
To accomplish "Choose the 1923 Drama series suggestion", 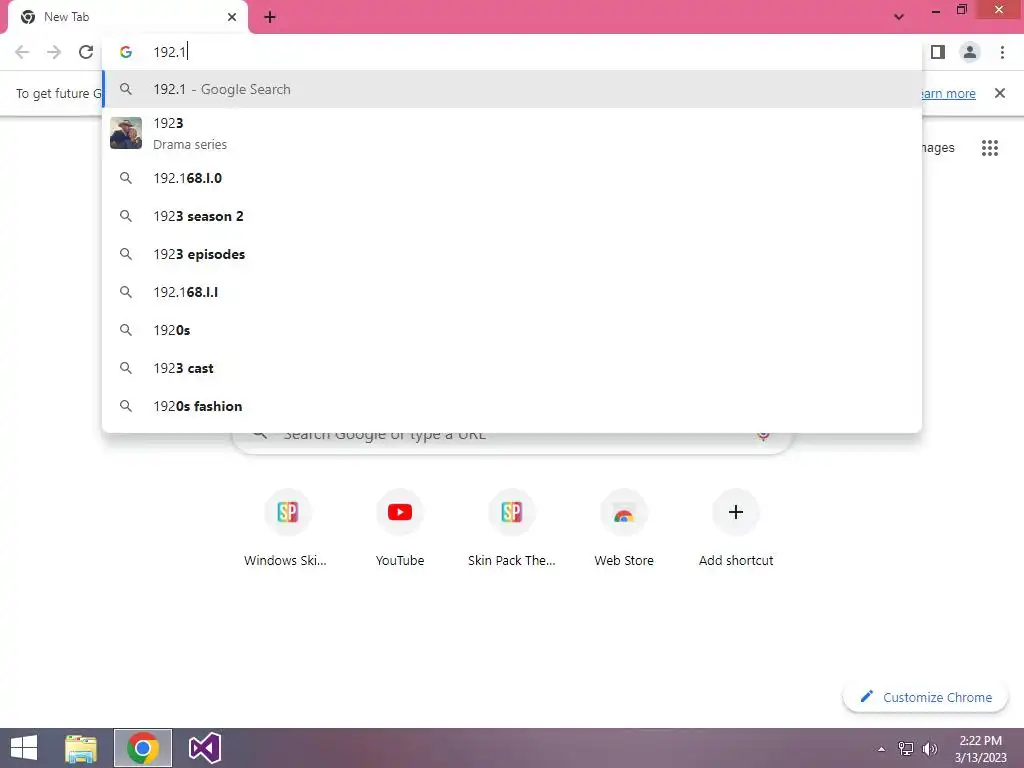I will pos(512,133).
